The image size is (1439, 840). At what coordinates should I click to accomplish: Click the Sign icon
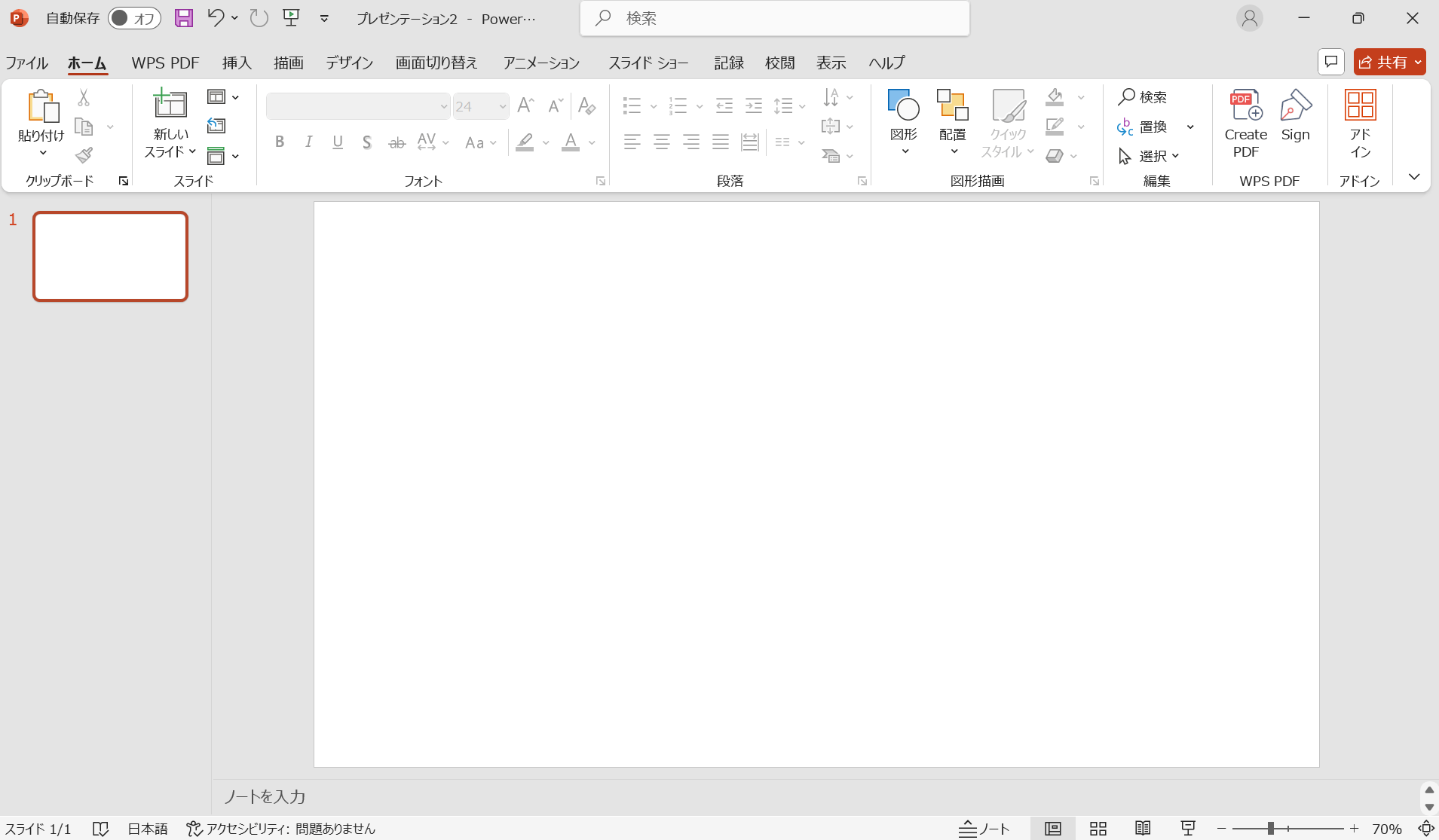1297,121
